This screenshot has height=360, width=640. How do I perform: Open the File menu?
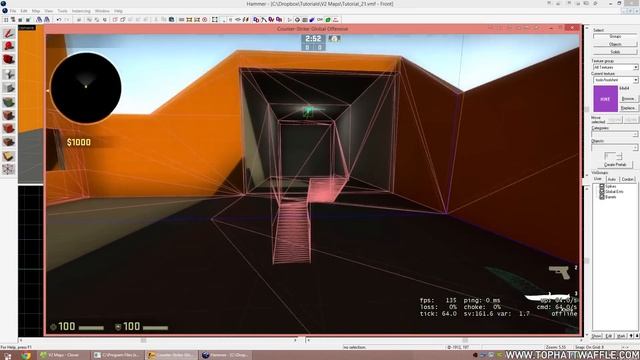tap(13, 11)
